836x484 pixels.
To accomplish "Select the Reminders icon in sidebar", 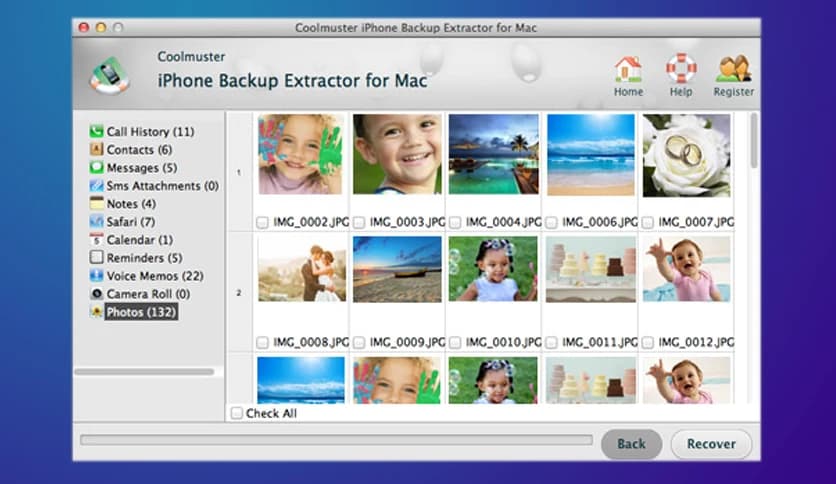I will (x=97, y=257).
